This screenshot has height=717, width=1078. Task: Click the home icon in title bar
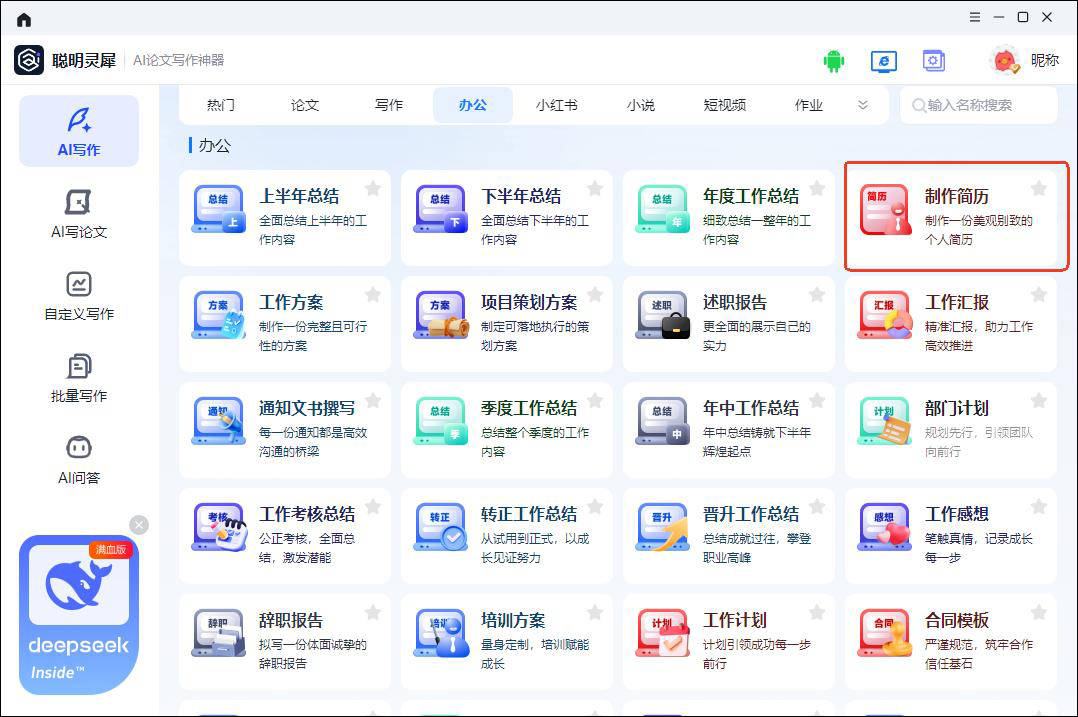[24, 19]
